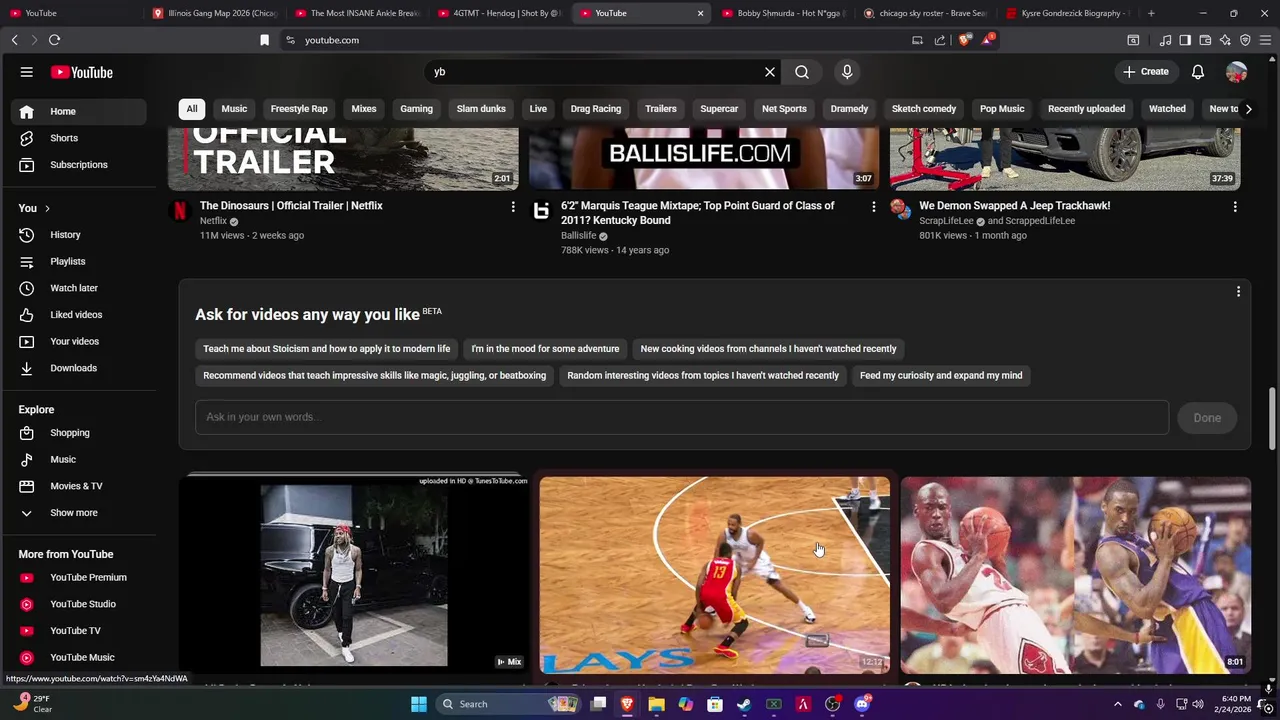
Task: Start voice search with the microphone
Action: (x=847, y=72)
